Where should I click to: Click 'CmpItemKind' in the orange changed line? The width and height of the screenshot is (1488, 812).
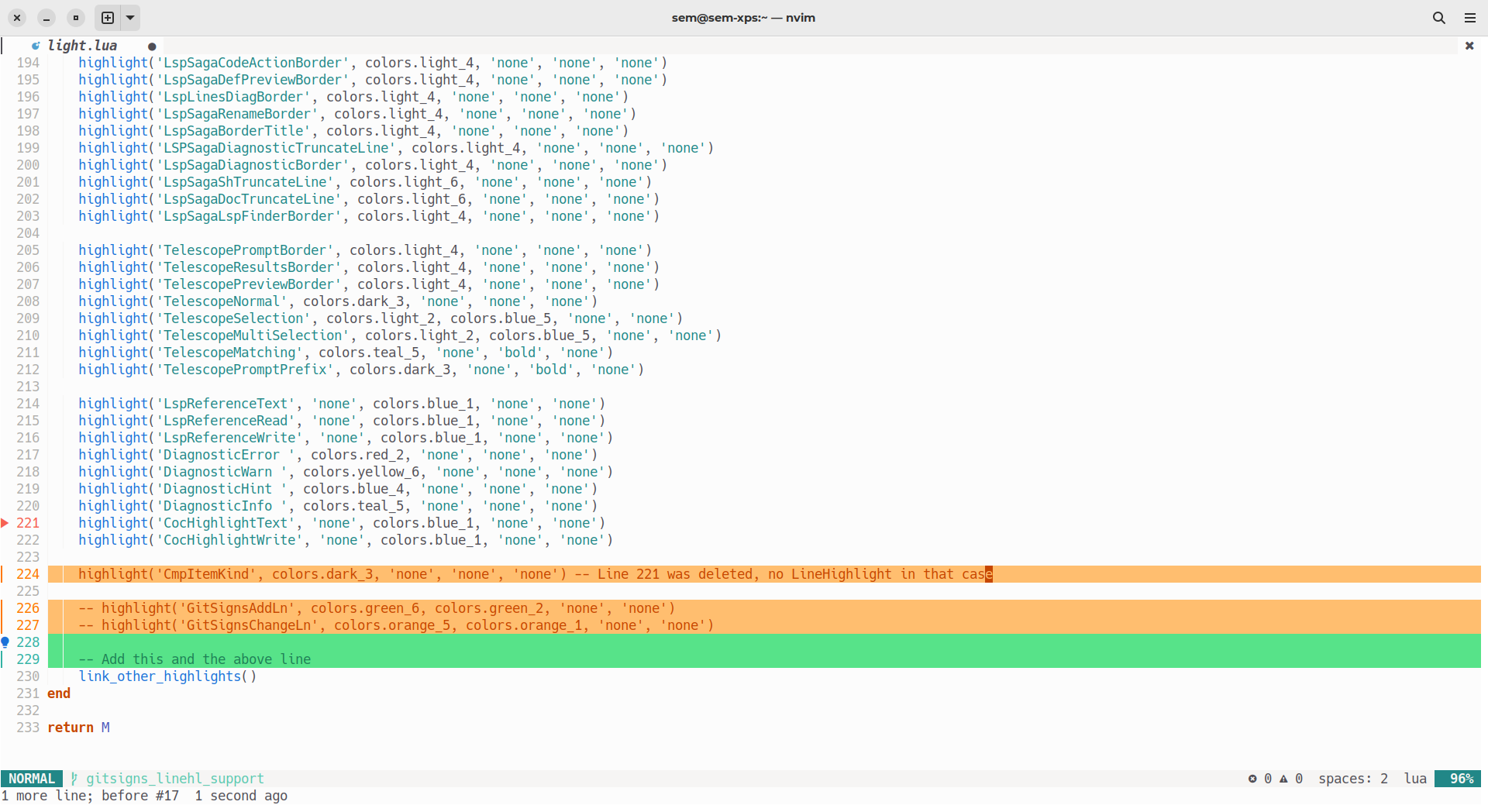(x=206, y=574)
